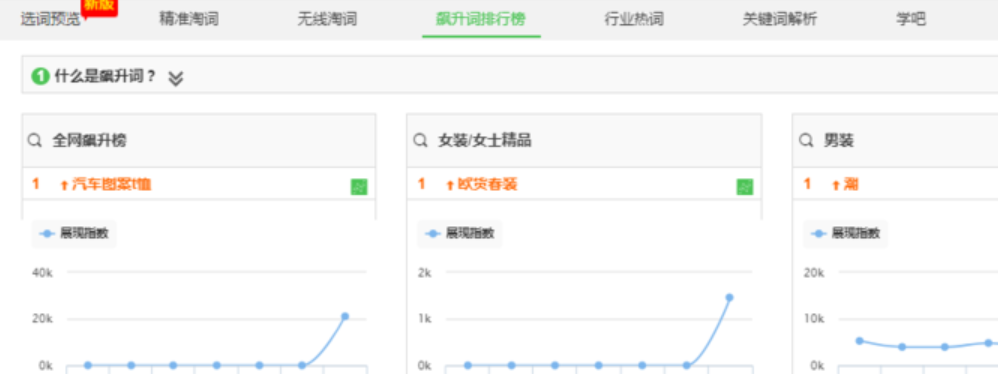Click the 40k axis label
Viewport: 998px width, 374px height.
42,272
